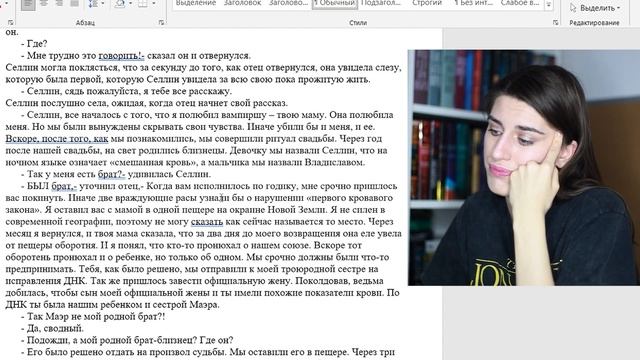Apply Обычный style

coord(335,4)
